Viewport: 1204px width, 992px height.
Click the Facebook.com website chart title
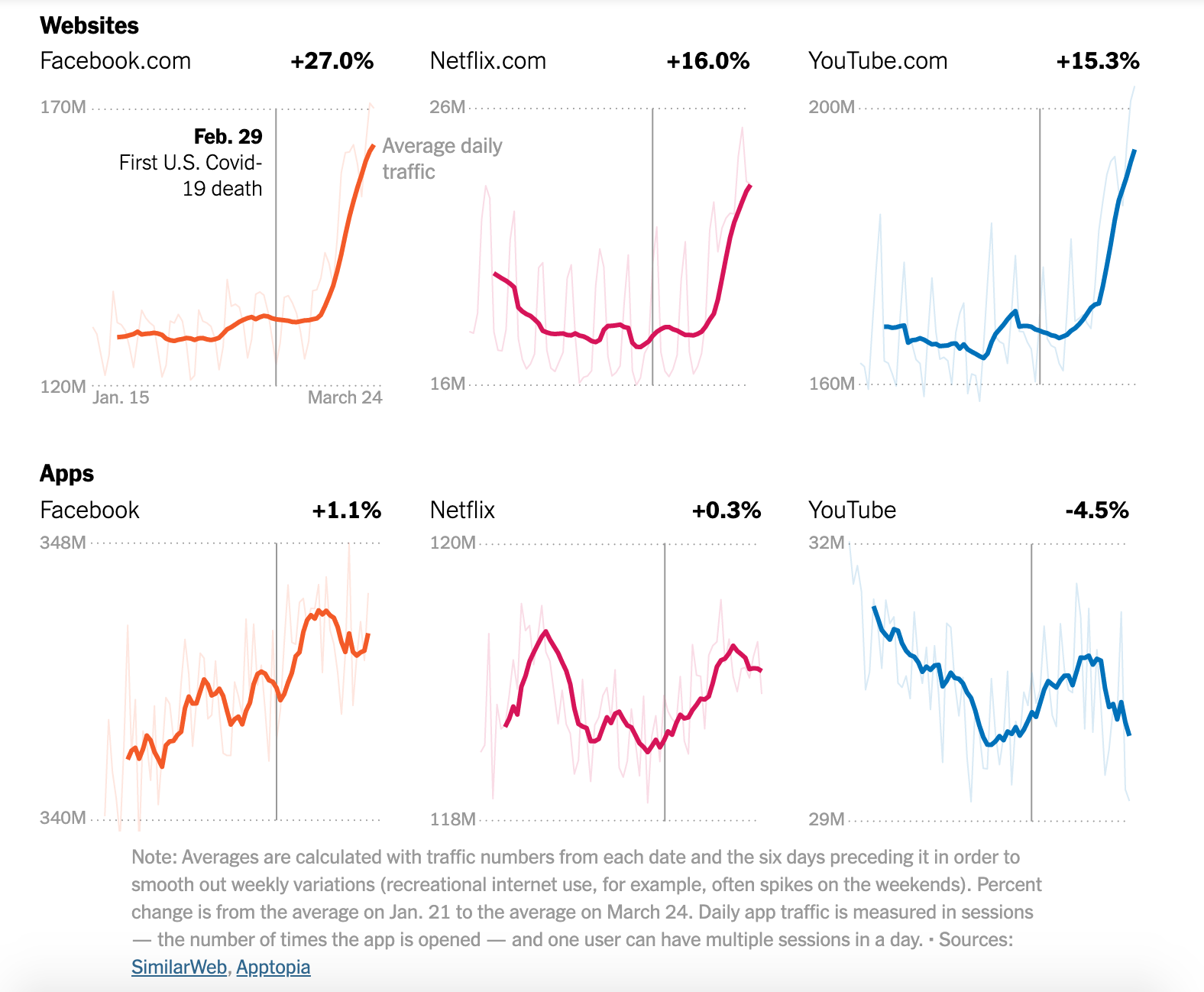click(115, 61)
